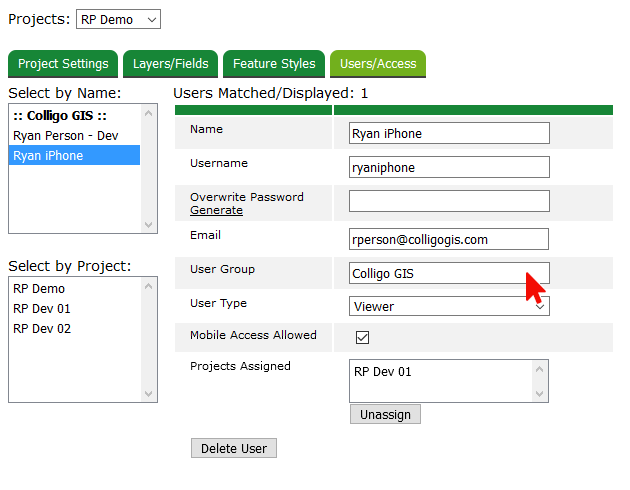The image size is (630, 490).
Task: Choose RP Dev 02 in project list
Action: coord(42,328)
